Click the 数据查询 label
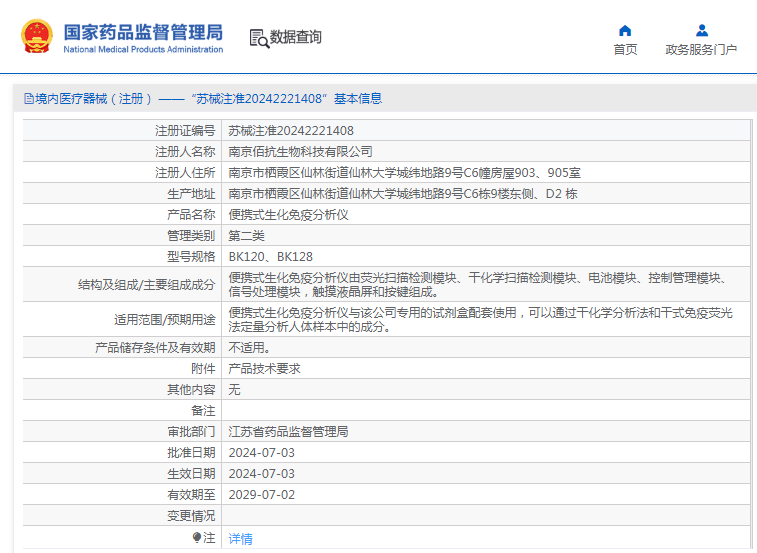The image size is (757, 553). (x=295, y=37)
